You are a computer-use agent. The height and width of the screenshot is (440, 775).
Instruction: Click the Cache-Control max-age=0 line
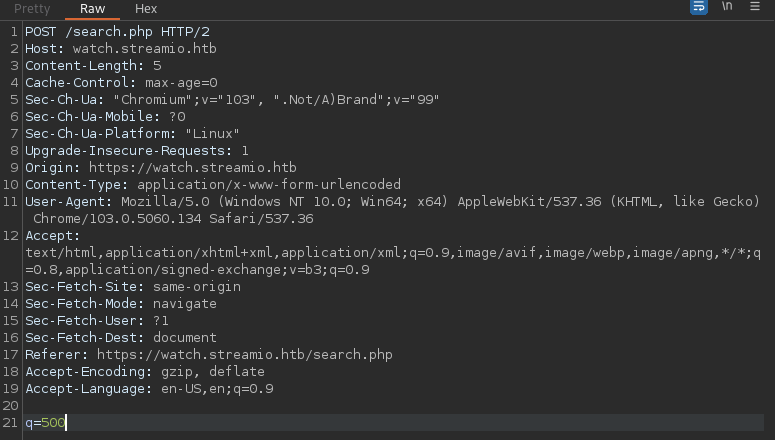[x=121, y=82]
